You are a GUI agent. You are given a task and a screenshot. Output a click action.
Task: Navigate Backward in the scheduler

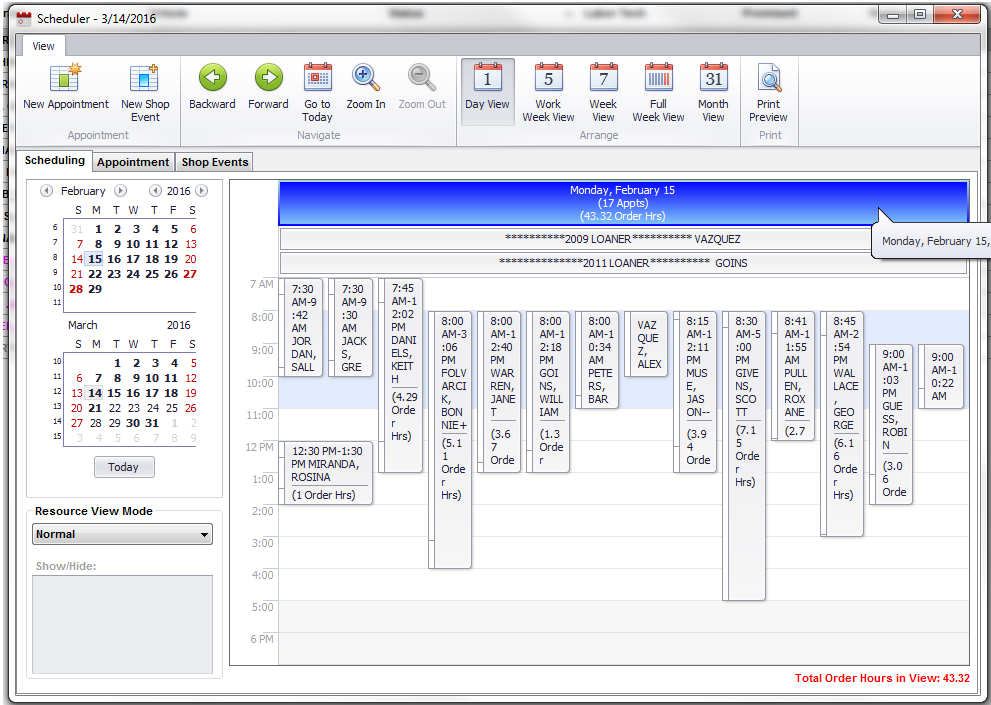click(x=212, y=87)
